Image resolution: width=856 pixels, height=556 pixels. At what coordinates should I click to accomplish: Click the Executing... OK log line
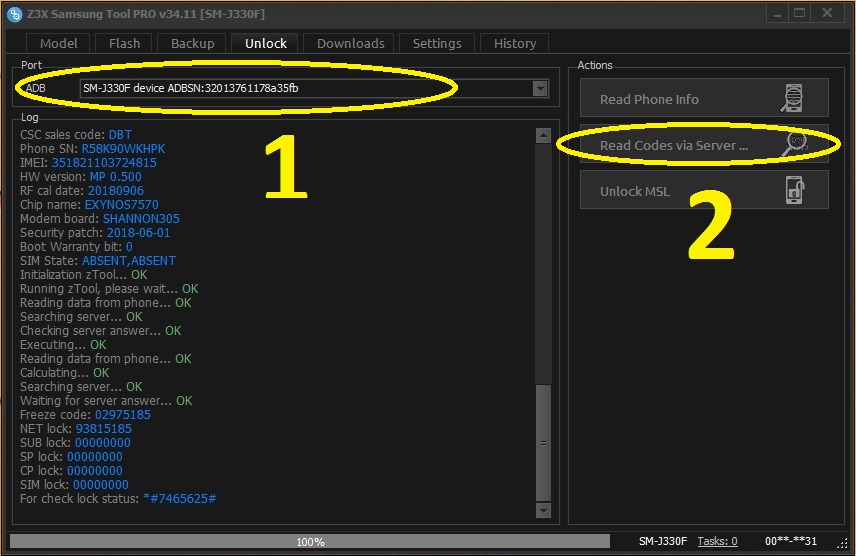pos(63,345)
